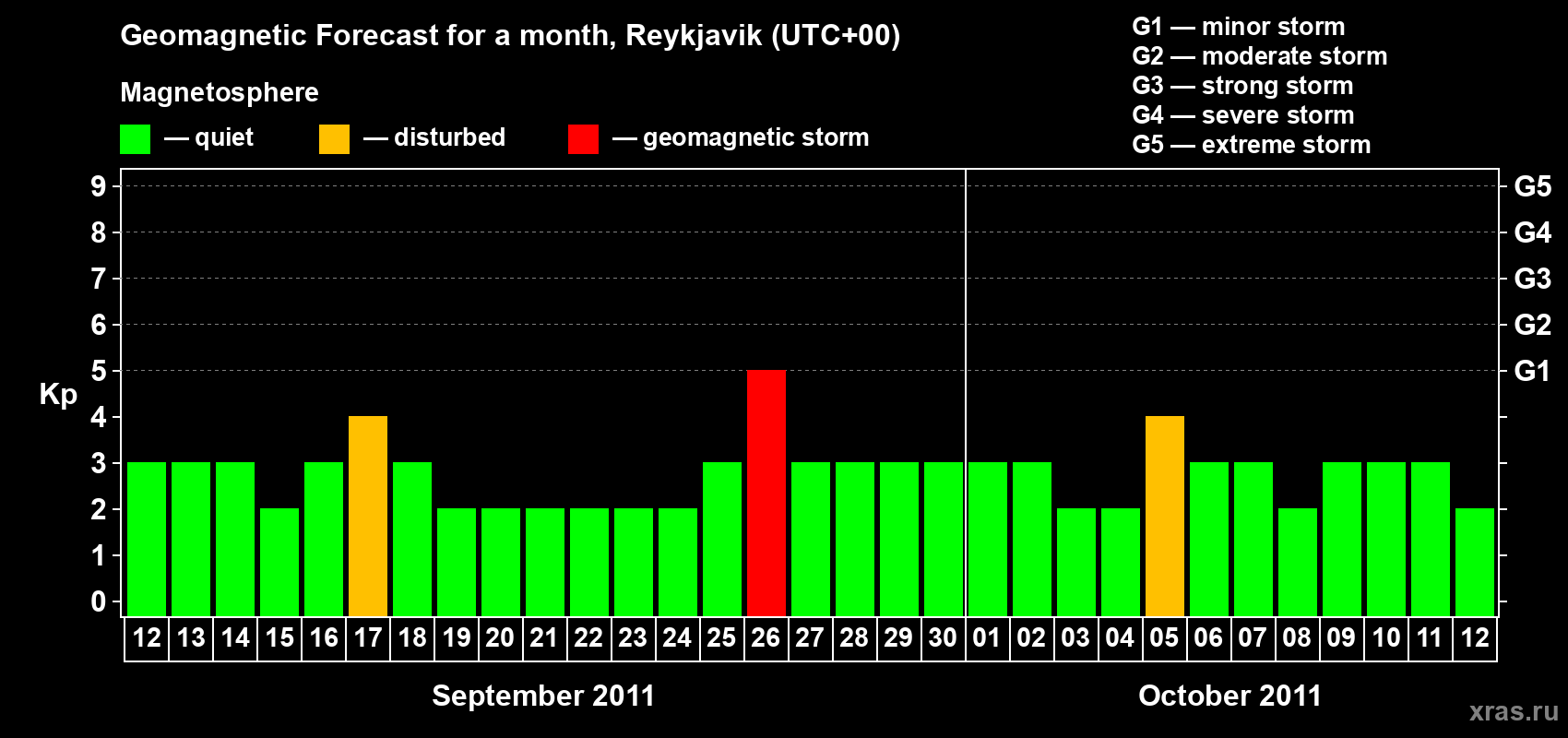The image size is (1568, 738).
Task: Click the G4 label on right axis
Action: (1532, 232)
